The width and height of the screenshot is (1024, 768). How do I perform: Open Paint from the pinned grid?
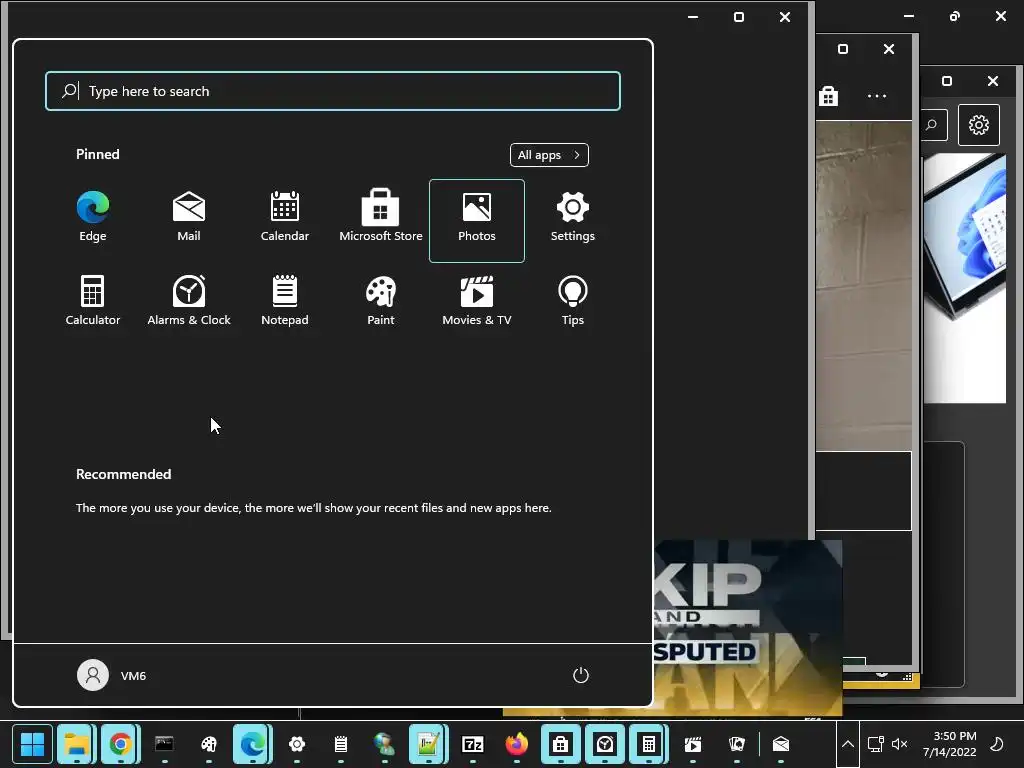coord(381,300)
